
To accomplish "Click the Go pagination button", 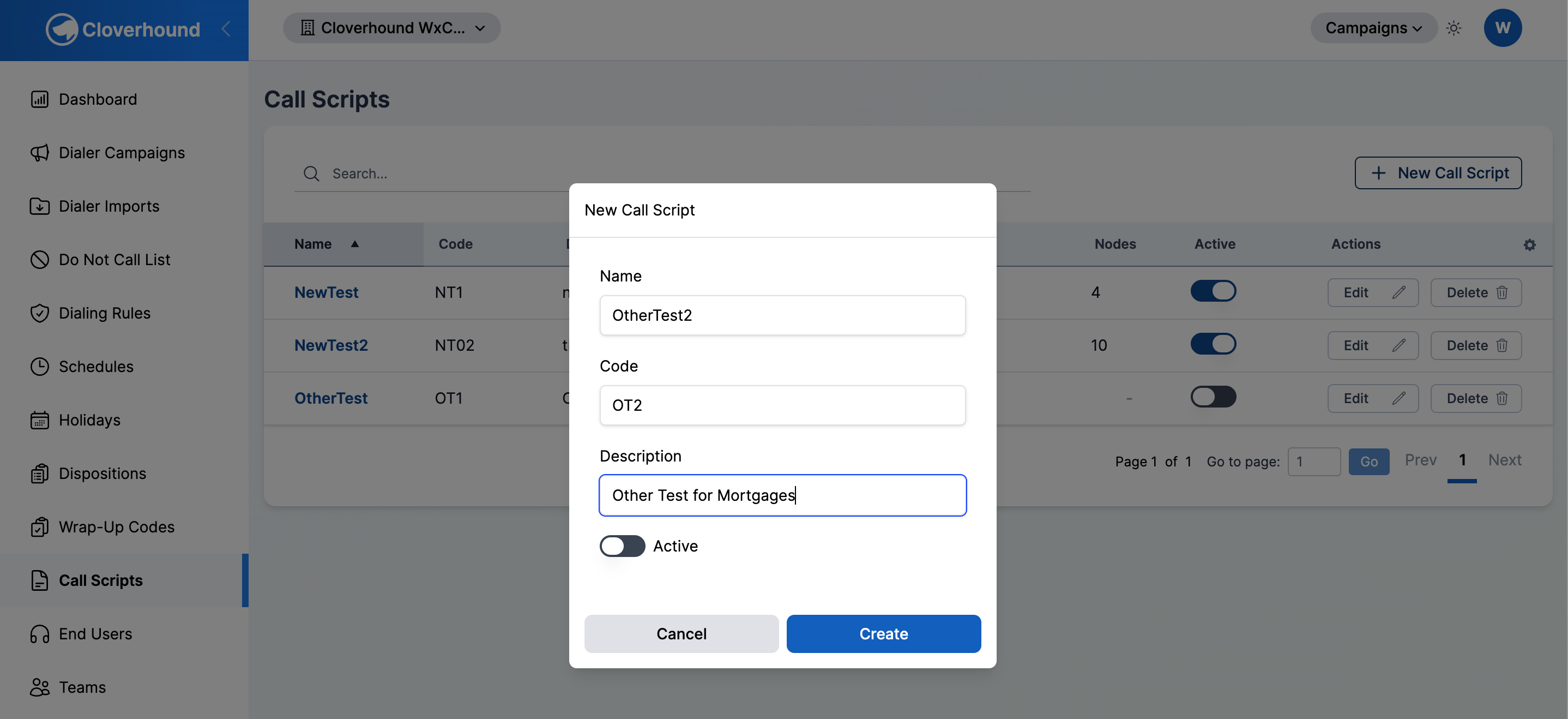I will (x=1369, y=462).
